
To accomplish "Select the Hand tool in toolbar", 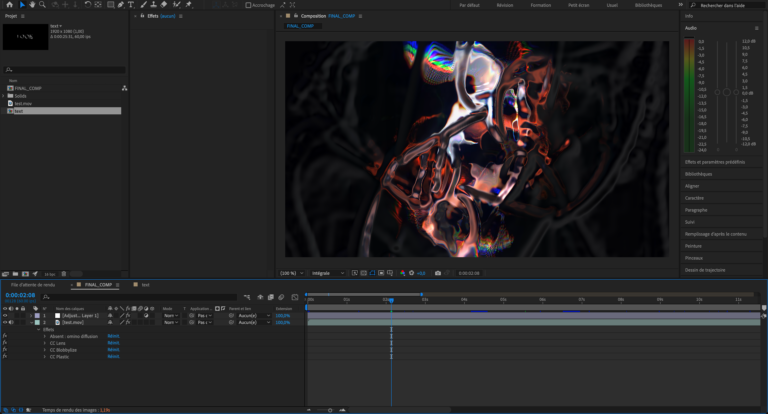I will 31,5.
